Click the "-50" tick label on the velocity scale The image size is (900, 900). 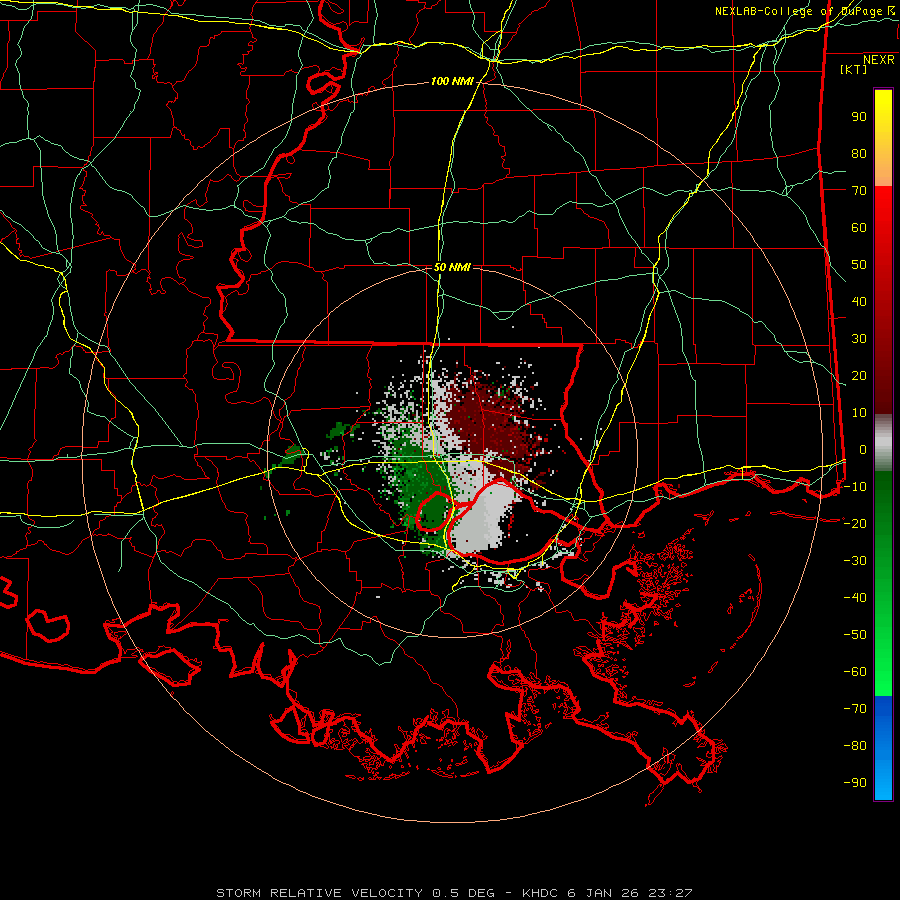coord(855,635)
